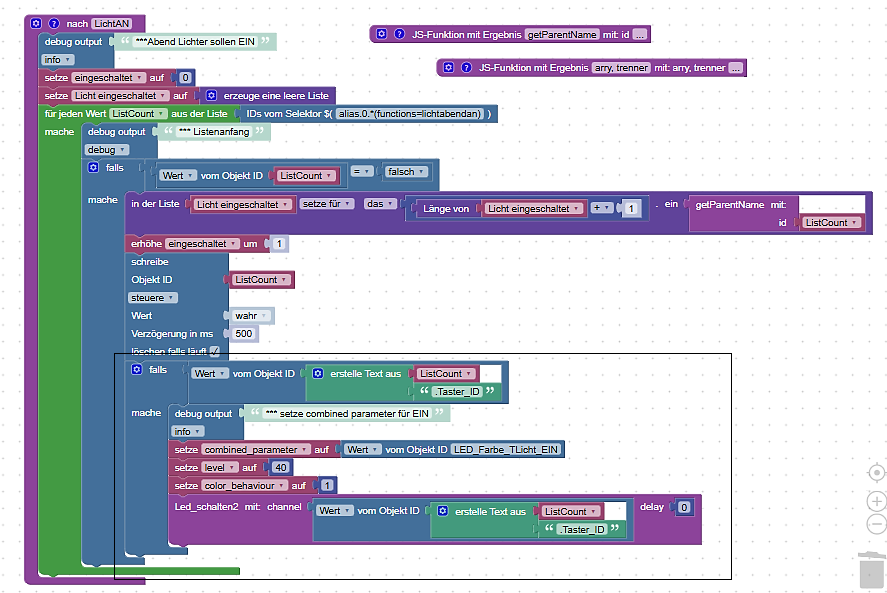Open 'Licht eingeschaltet' dropdown before empty list block
Viewport: 887px width, 593px height.
coord(120,96)
